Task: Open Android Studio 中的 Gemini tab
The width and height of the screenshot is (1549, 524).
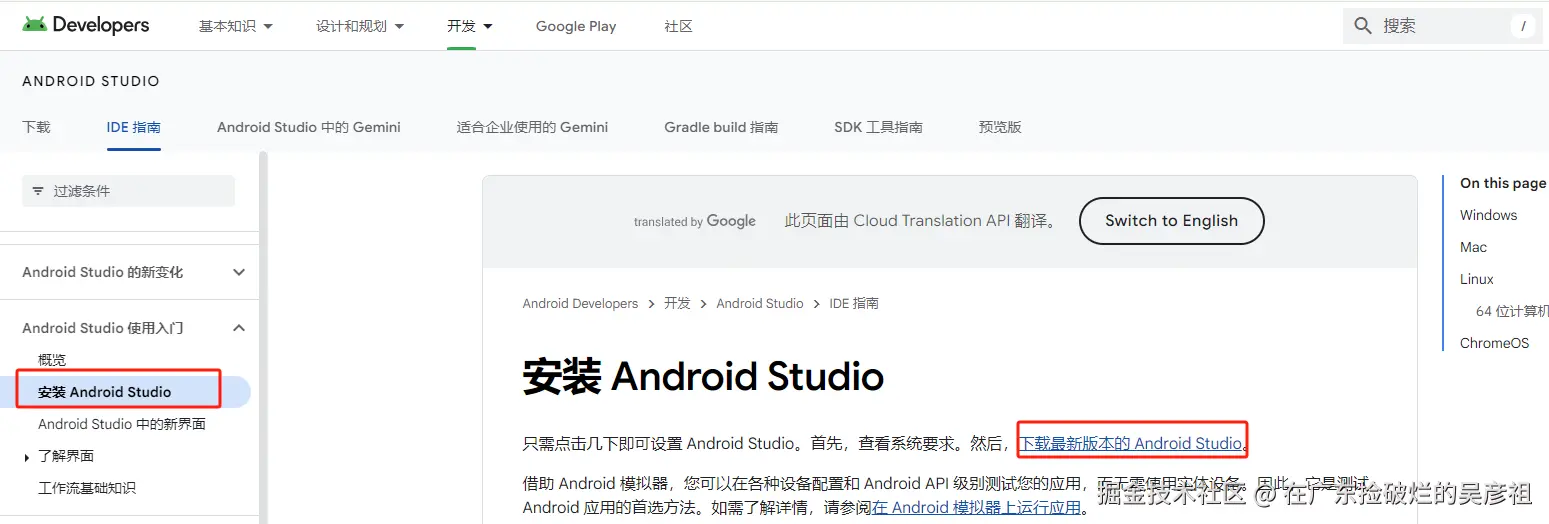Action: point(309,127)
